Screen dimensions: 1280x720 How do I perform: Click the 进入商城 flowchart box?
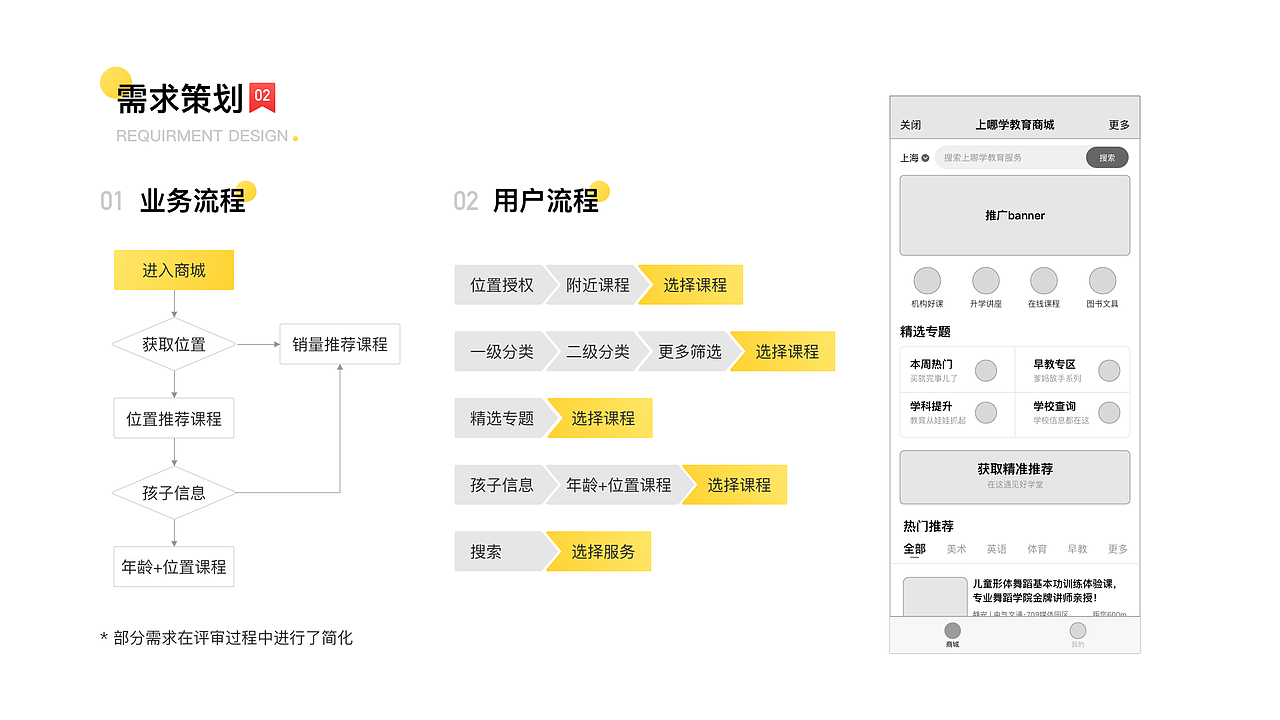pyautogui.click(x=174, y=270)
